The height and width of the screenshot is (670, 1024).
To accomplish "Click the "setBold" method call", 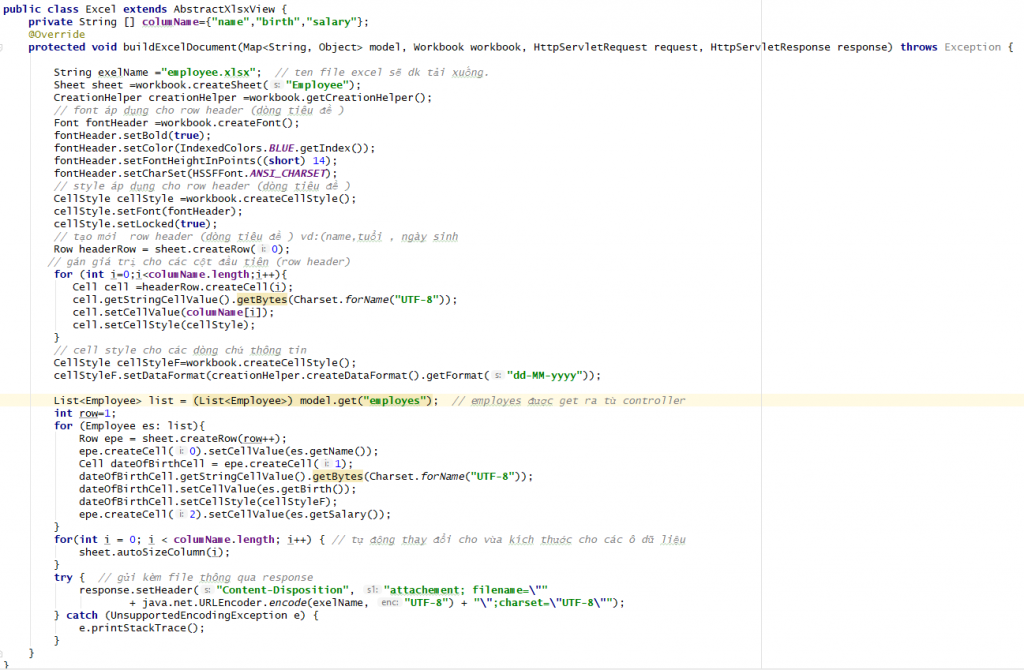I will 145,136.
